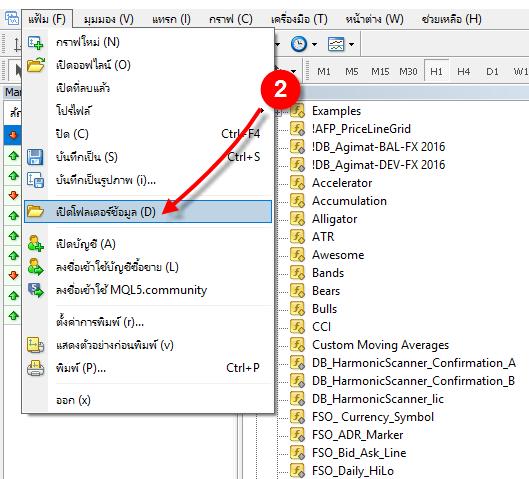
Task: Choose พิมพ์ (P)... menu entry
Action: [148, 368]
